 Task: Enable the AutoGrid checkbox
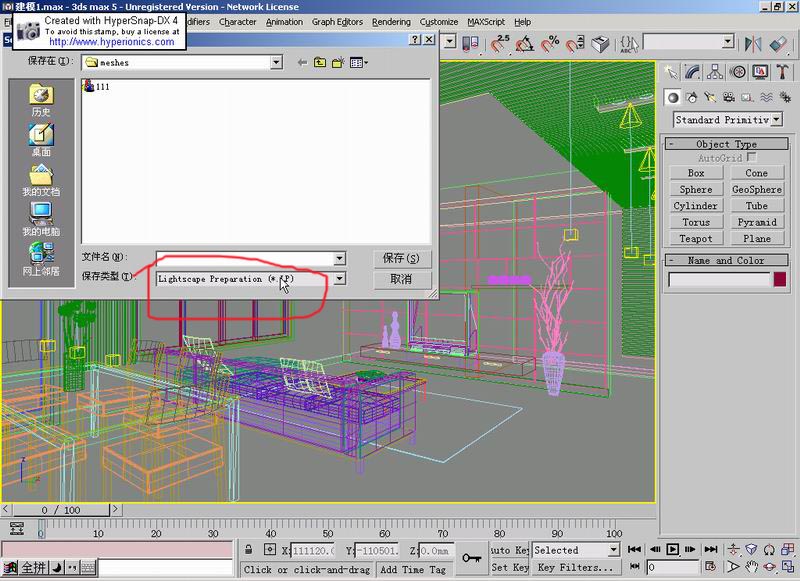751,158
